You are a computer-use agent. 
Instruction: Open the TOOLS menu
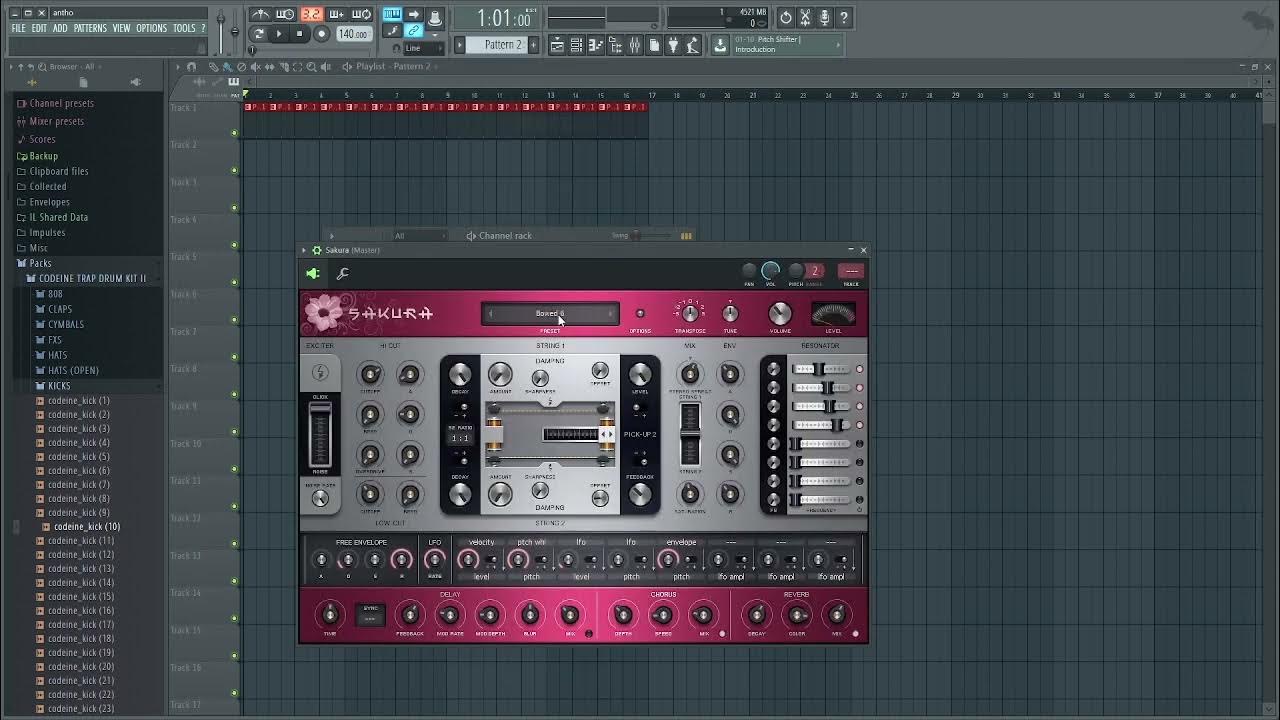click(184, 28)
